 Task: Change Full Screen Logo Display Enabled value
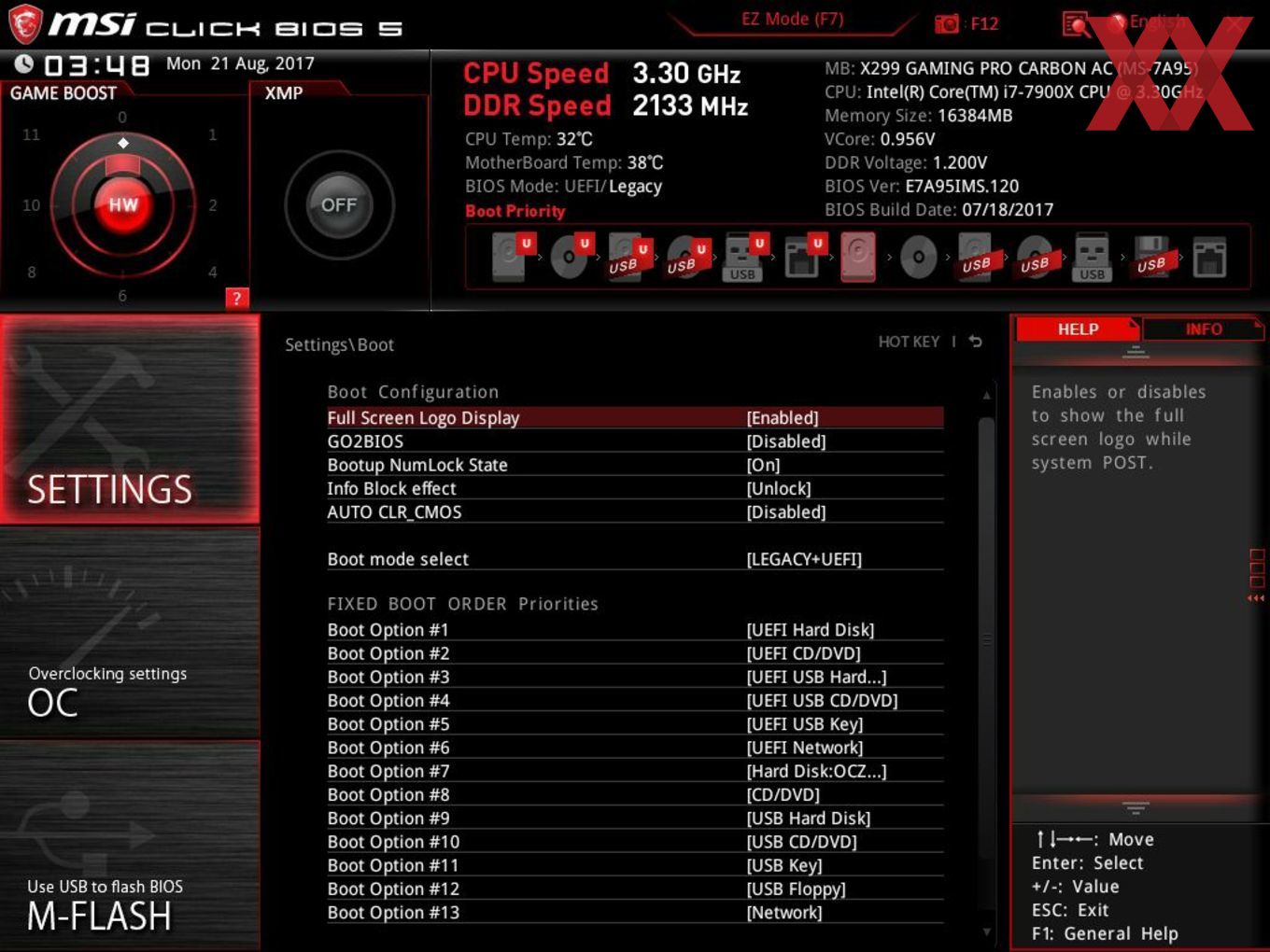[783, 417]
